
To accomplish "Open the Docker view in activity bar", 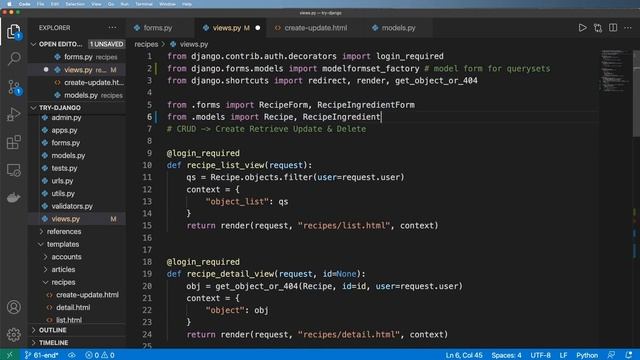I will [x=13, y=198].
